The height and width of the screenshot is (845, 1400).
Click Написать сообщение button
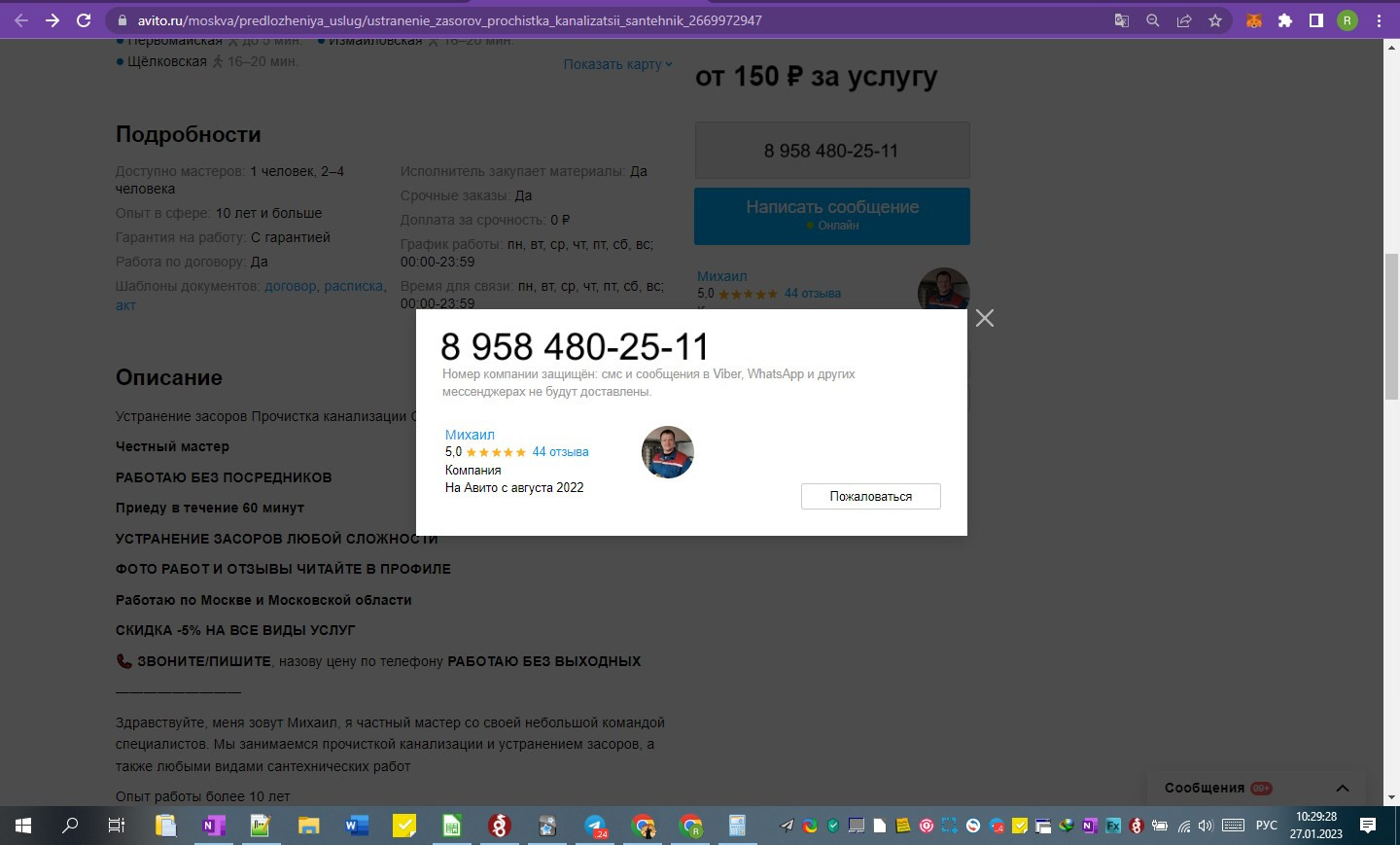832,216
